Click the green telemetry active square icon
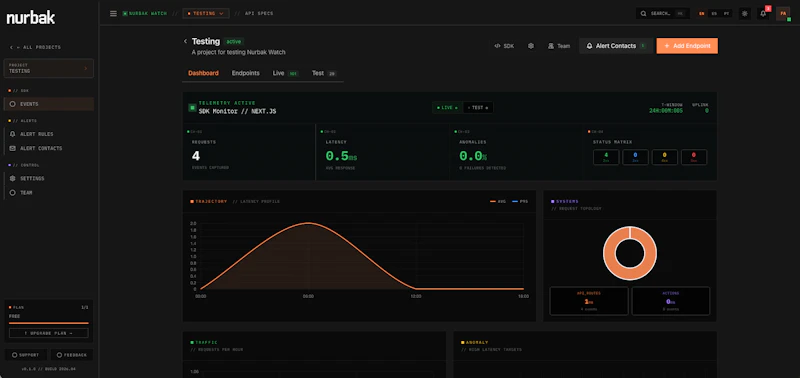This screenshot has height=378, width=800. click(192, 108)
